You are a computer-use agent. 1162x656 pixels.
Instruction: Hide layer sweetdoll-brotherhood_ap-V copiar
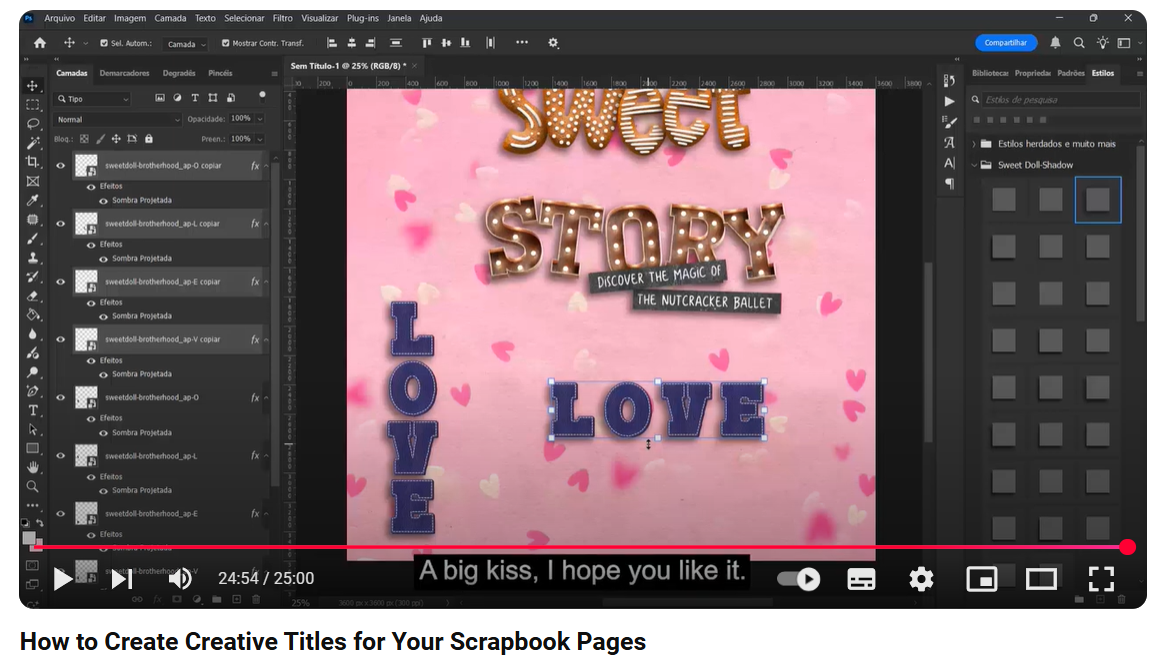pyautogui.click(x=61, y=339)
